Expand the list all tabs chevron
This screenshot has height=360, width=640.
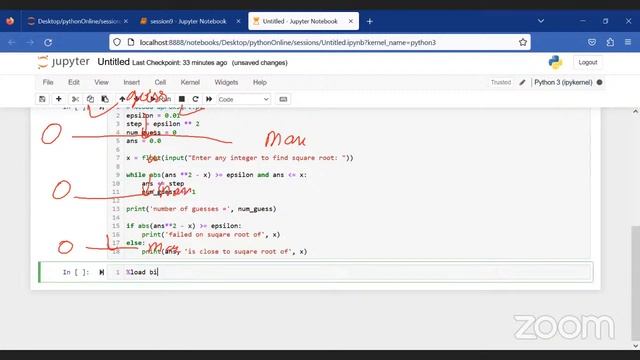[541, 21]
